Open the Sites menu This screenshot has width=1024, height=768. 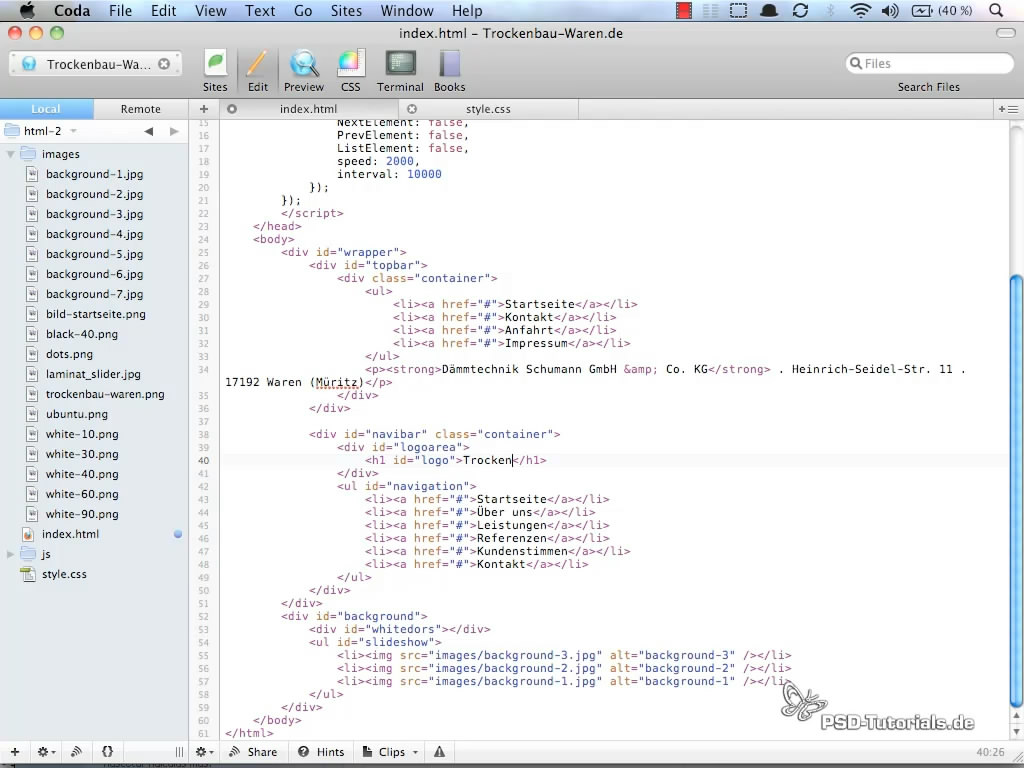tap(346, 10)
